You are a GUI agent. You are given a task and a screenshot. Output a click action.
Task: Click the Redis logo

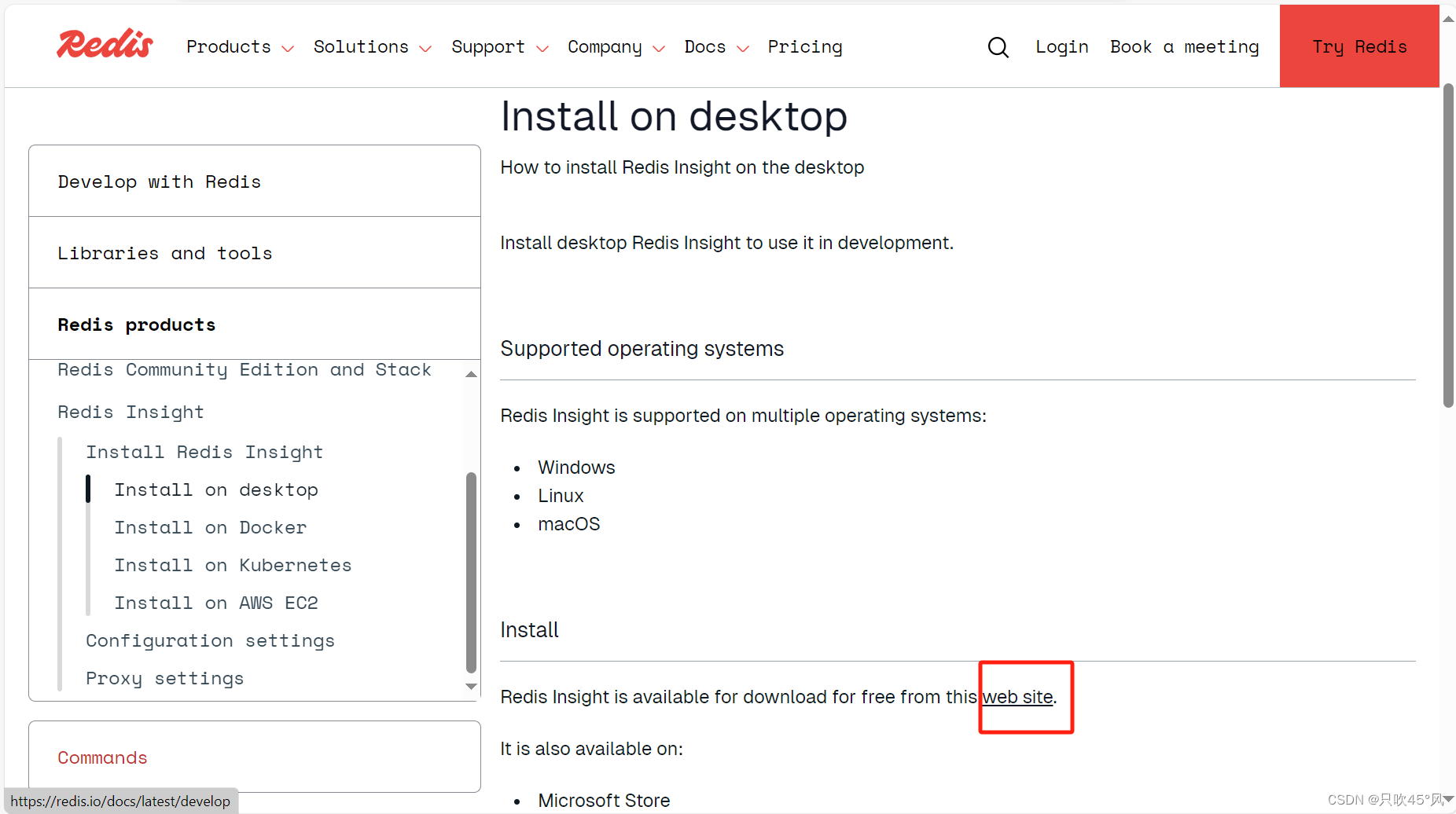105,45
